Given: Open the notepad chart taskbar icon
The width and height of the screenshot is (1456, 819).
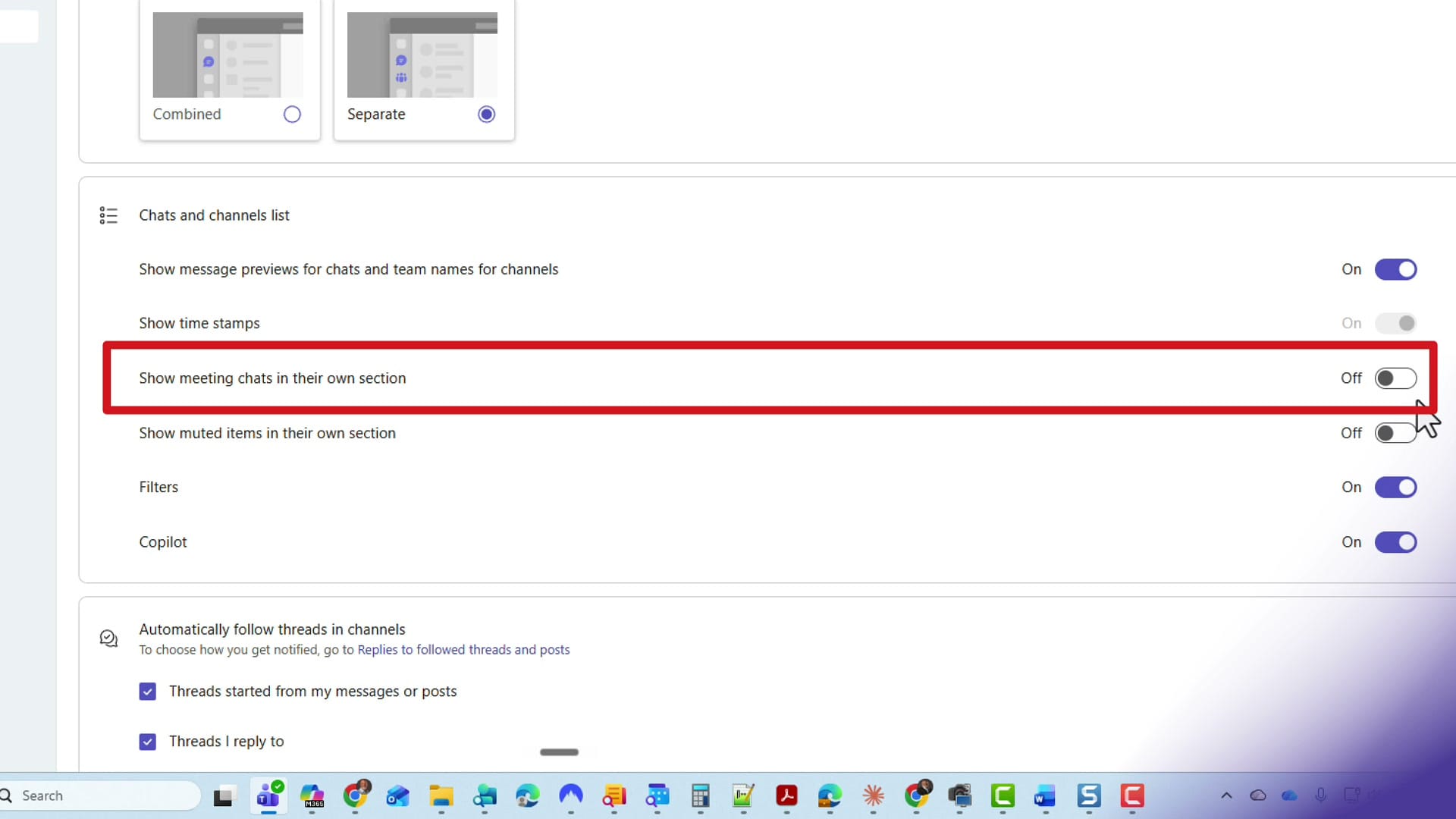Looking at the screenshot, I should (x=743, y=795).
